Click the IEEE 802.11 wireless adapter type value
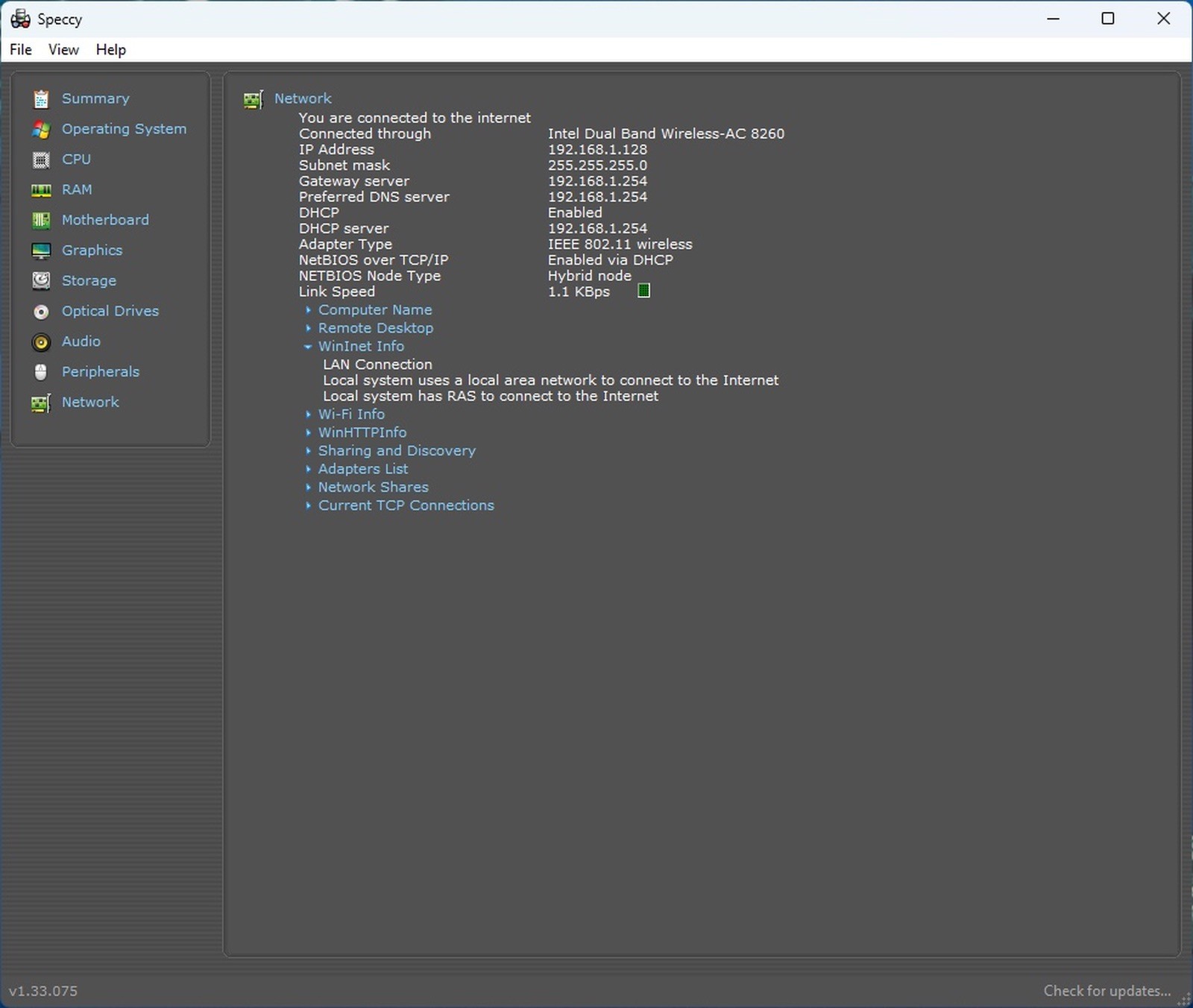 620,244
